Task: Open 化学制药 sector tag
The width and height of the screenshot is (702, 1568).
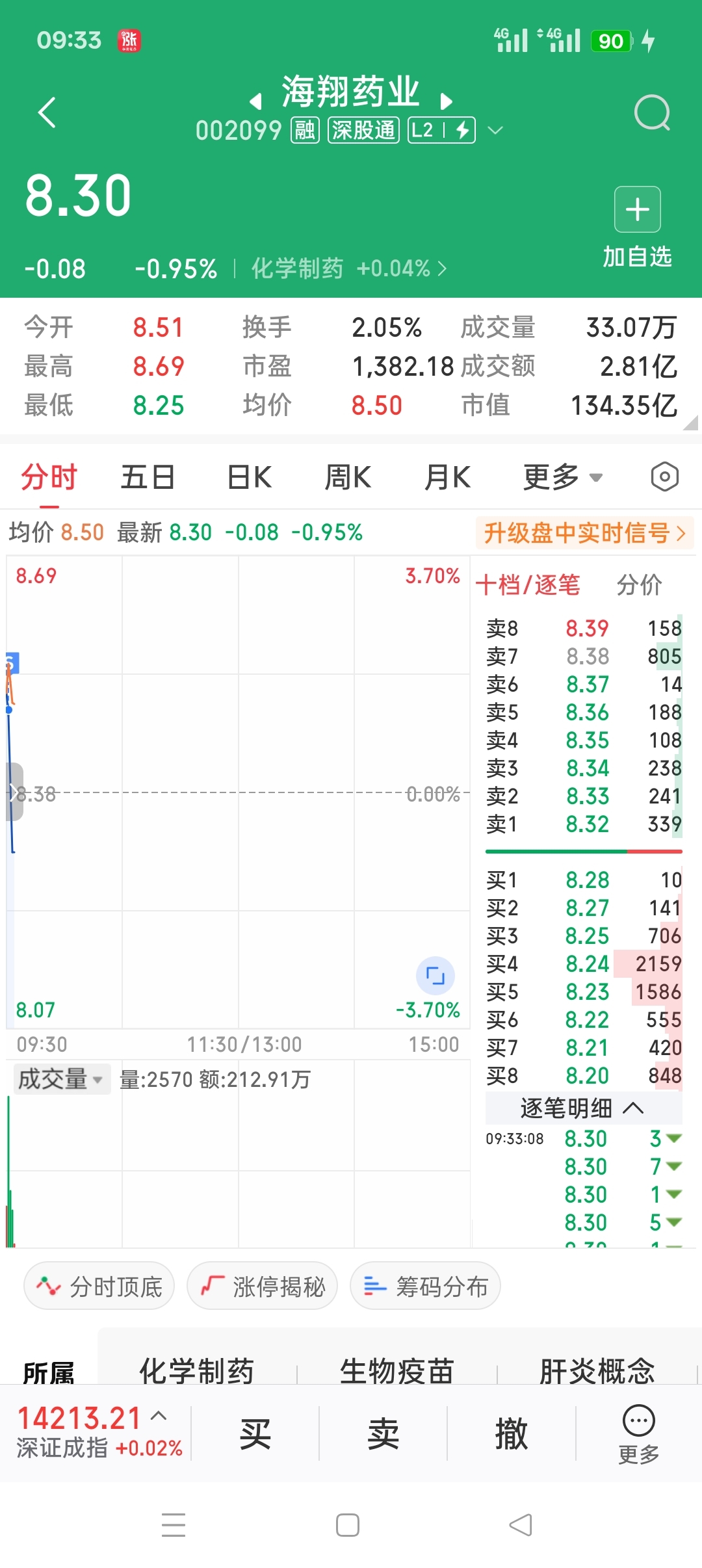Action: (196, 1370)
